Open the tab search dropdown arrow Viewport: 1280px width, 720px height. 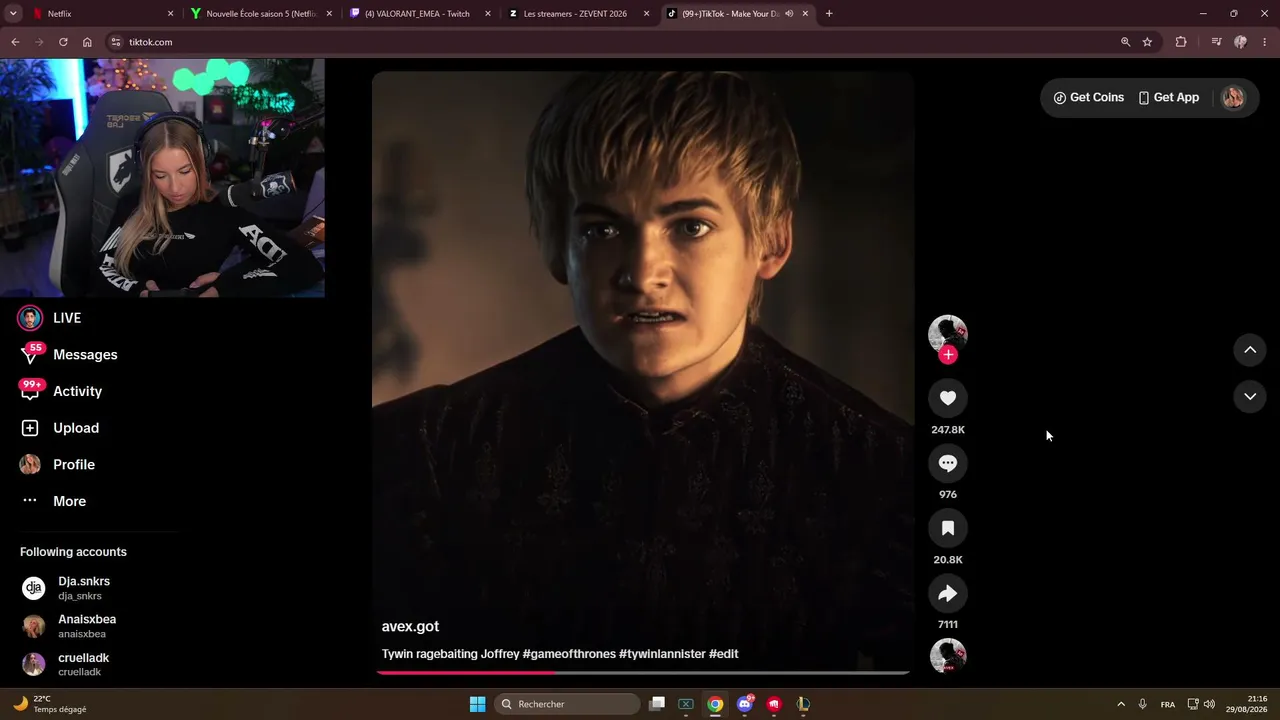[13, 14]
